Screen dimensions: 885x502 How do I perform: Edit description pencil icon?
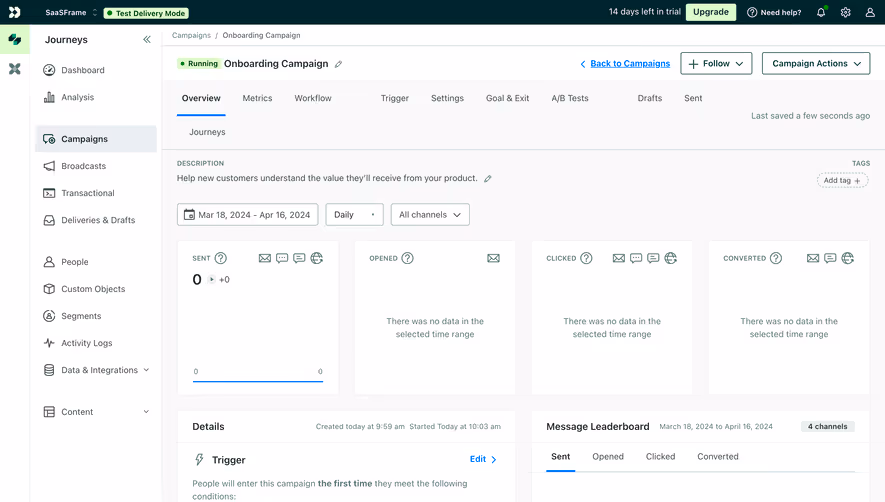click(488, 178)
